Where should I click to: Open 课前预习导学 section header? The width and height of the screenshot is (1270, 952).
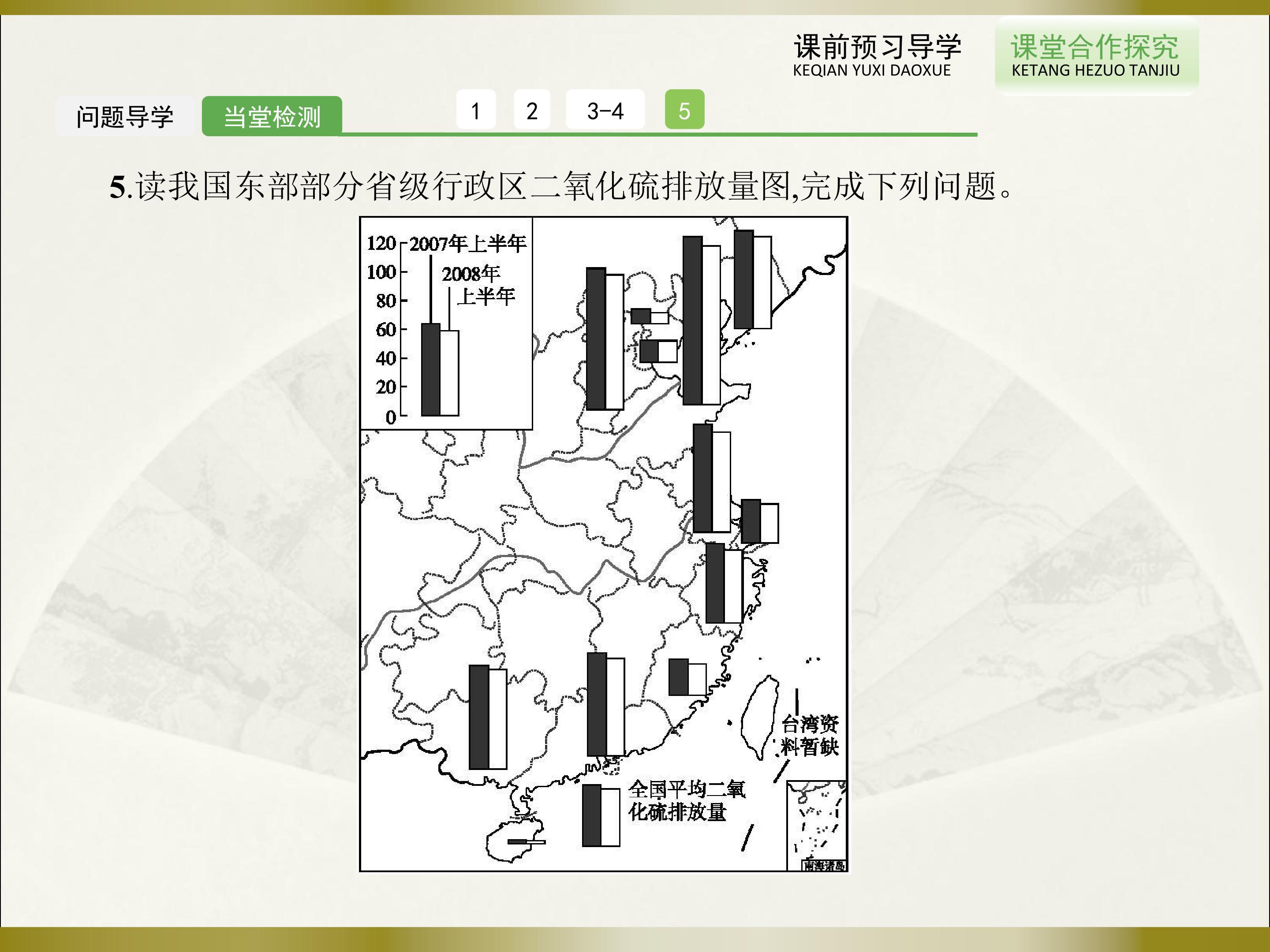coord(877,55)
